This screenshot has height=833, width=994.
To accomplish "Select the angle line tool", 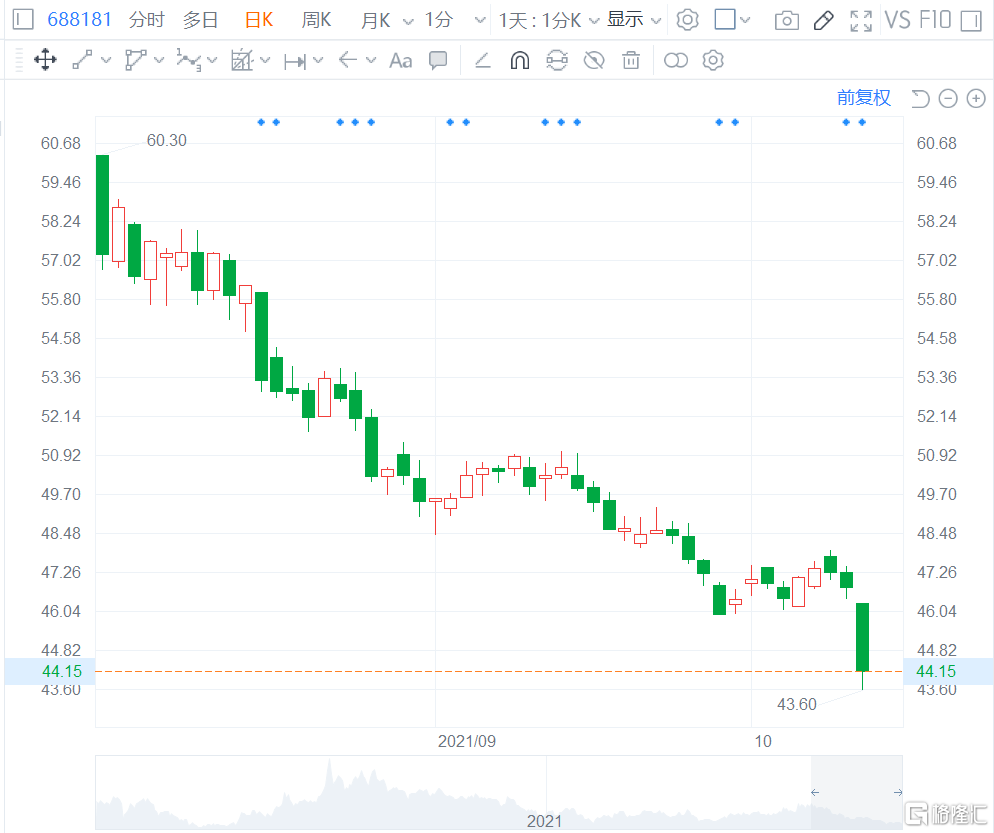I will tap(483, 60).
